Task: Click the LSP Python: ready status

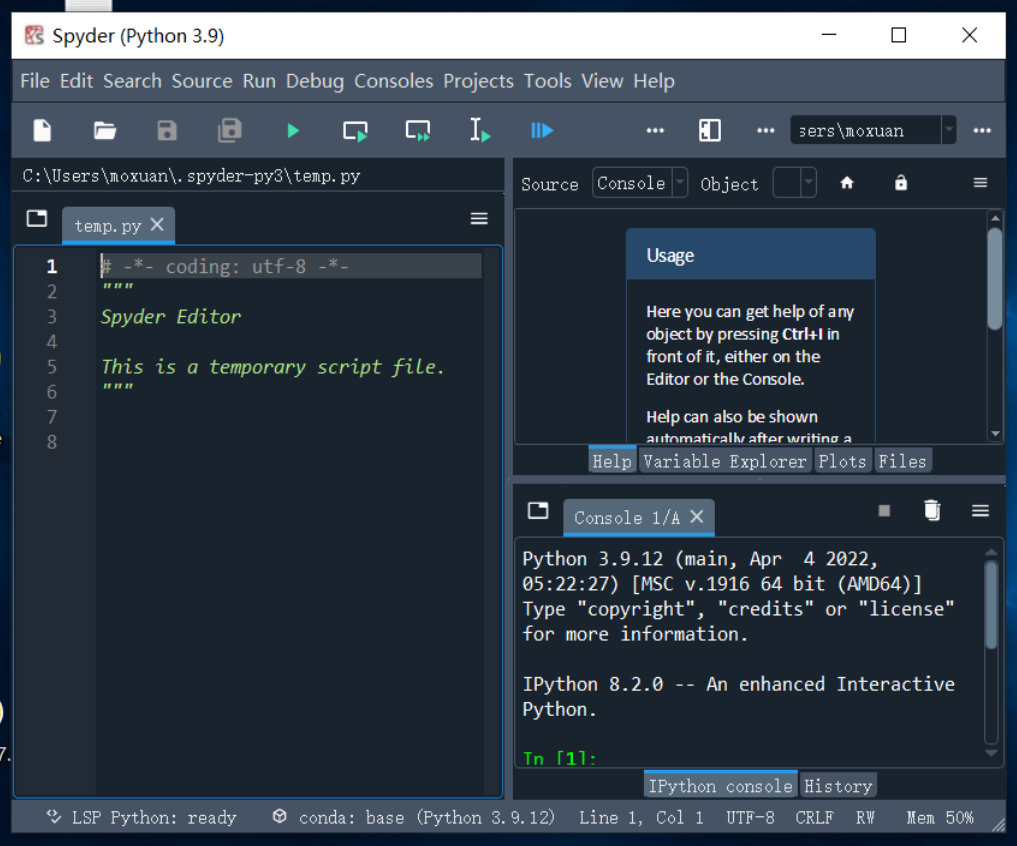Action: (141, 817)
